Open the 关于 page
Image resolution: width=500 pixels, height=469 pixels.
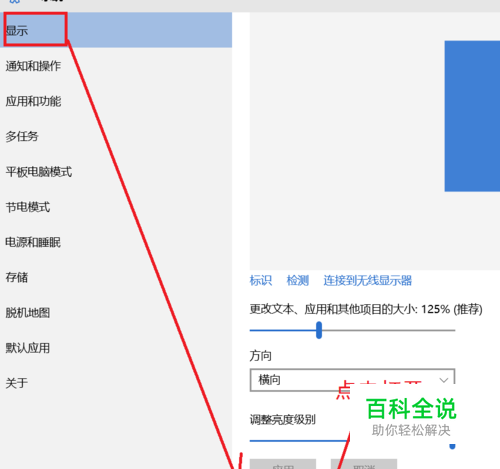tap(116, 383)
